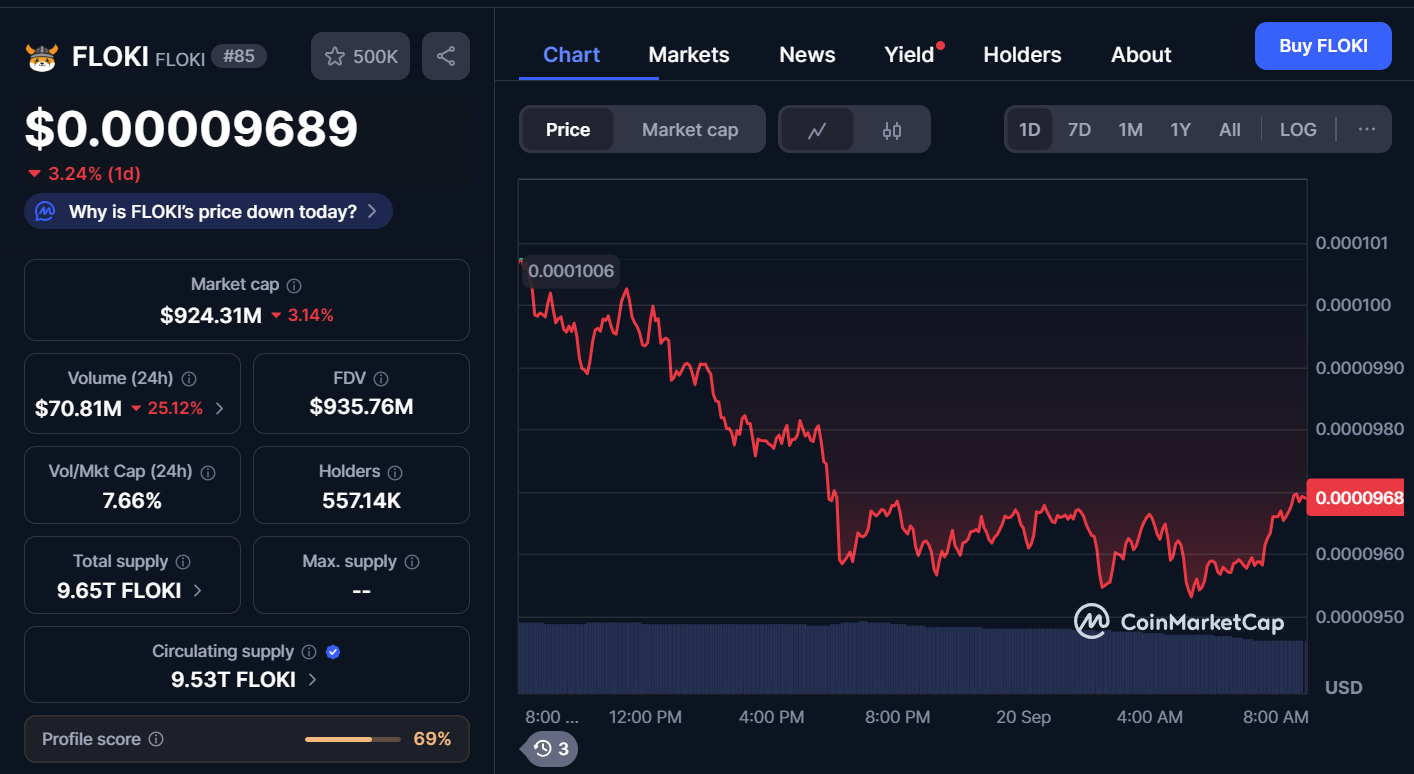Click the USD currency label
The width and height of the screenshot is (1414, 774).
coord(1344,688)
